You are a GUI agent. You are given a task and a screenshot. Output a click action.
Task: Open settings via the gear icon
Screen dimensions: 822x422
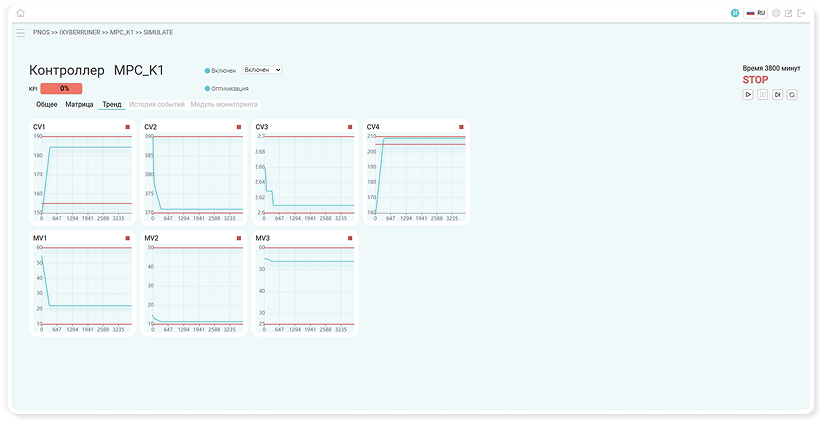click(x=775, y=14)
